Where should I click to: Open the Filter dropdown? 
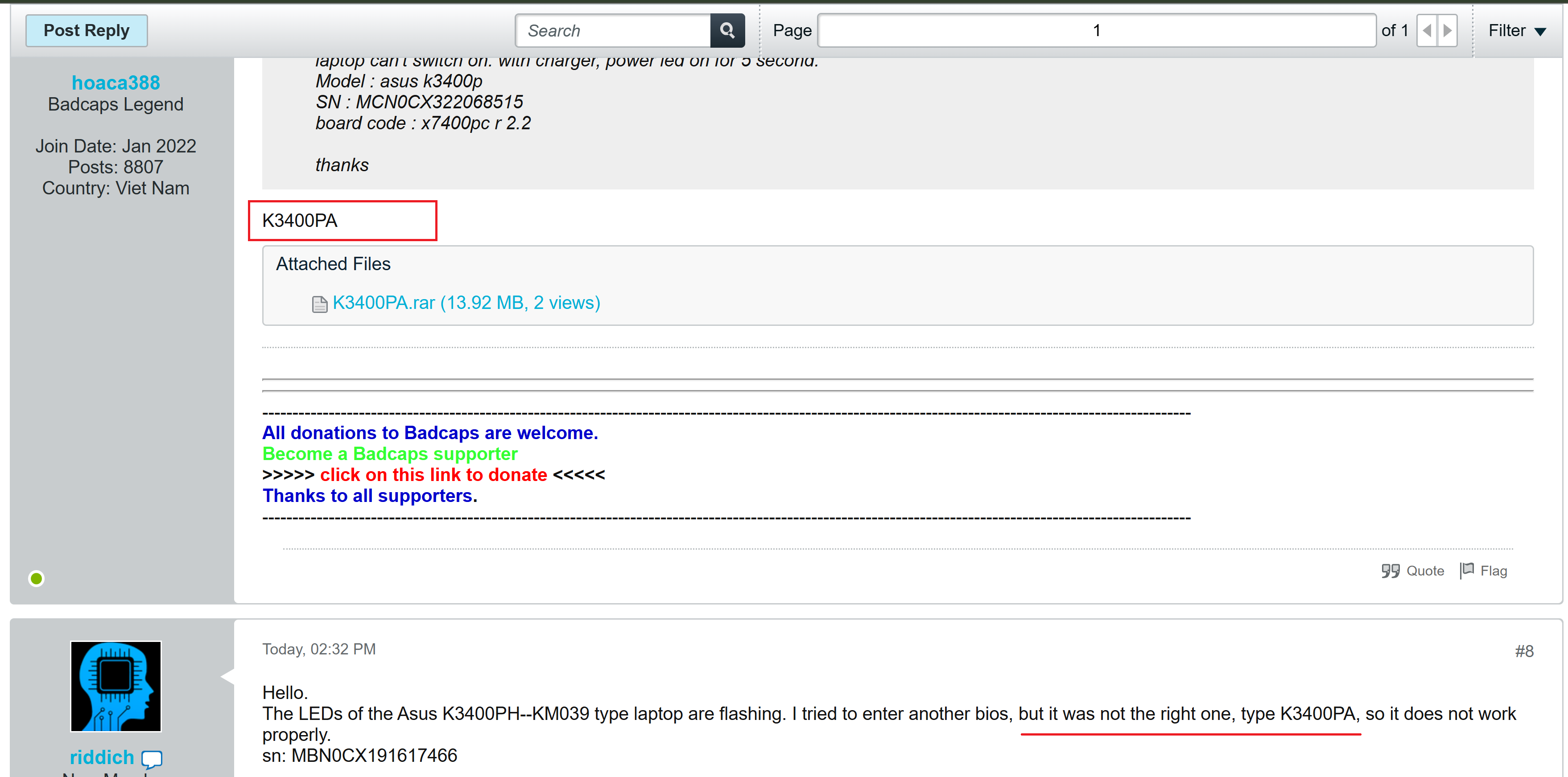(1516, 30)
